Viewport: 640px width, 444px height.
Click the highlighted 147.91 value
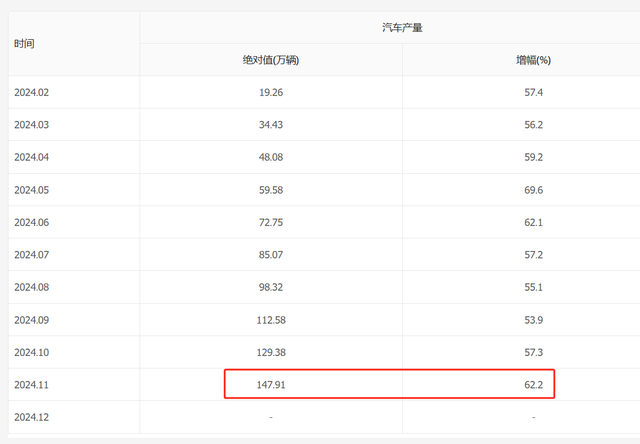coord(271,384)
